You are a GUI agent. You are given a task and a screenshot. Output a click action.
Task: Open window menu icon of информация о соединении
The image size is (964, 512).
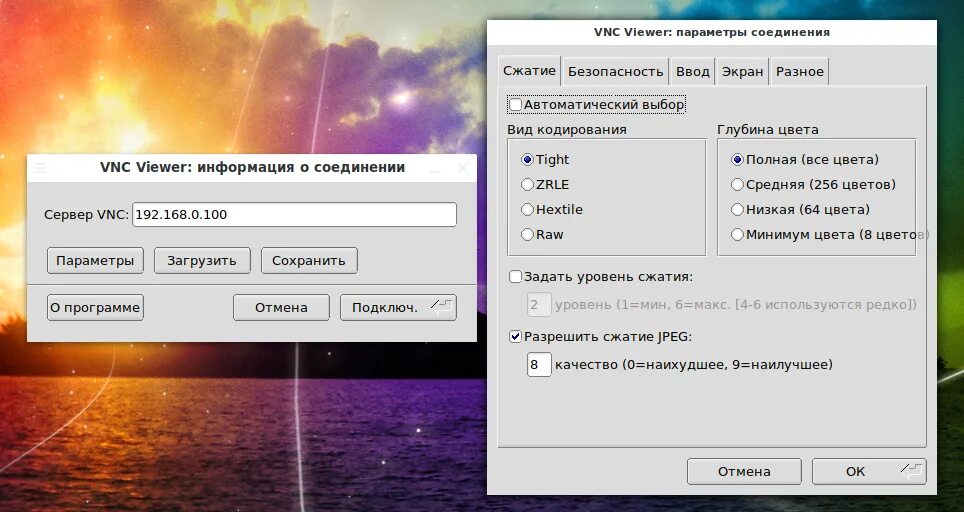tap(41, 167)
